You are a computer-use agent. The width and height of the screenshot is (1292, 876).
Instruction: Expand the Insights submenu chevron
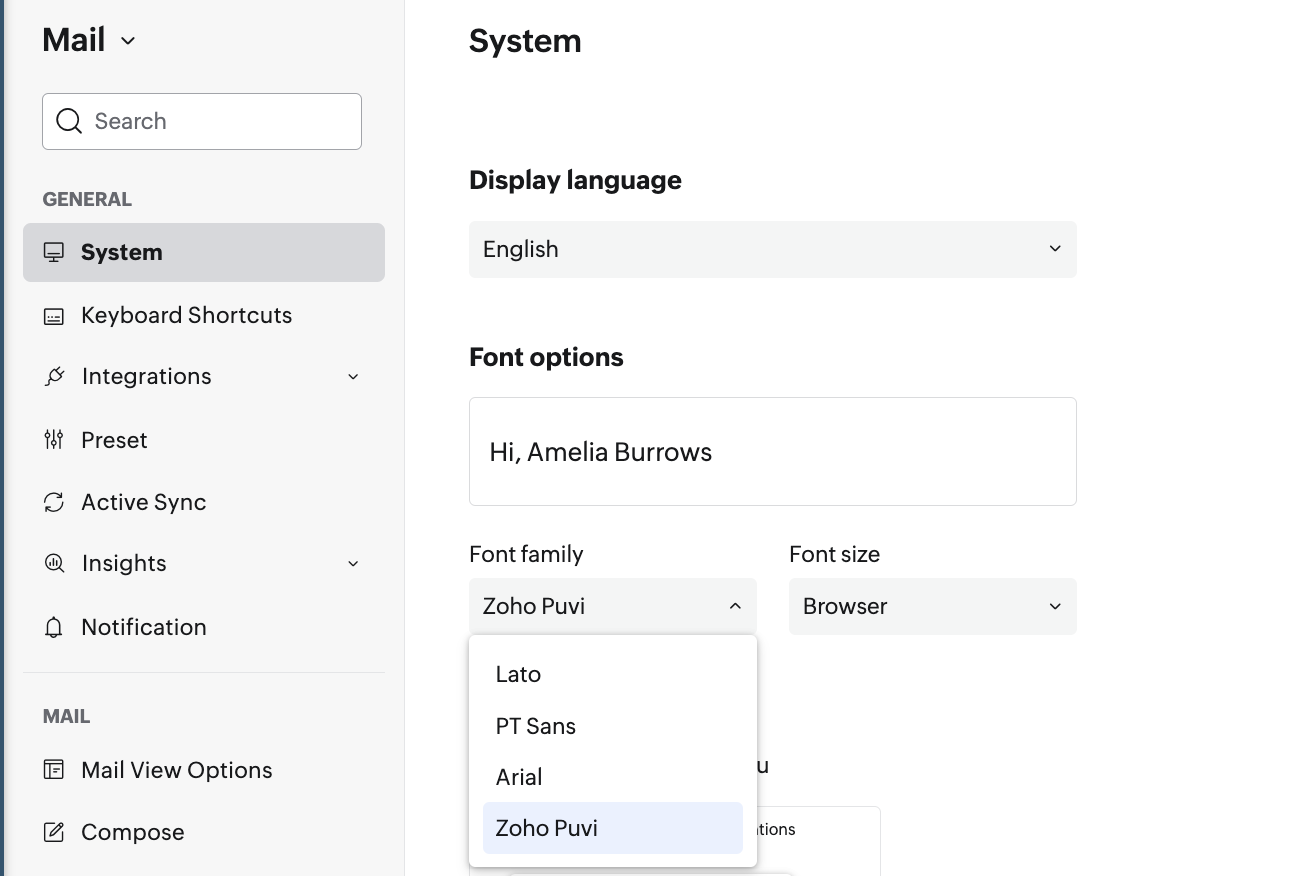pos(353,564)
